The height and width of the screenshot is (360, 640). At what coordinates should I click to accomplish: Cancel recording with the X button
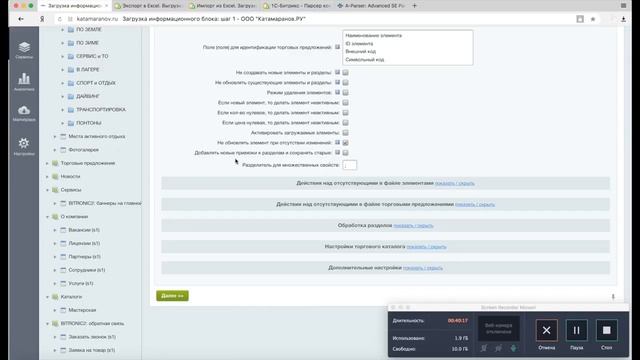(x=546, y=330)
